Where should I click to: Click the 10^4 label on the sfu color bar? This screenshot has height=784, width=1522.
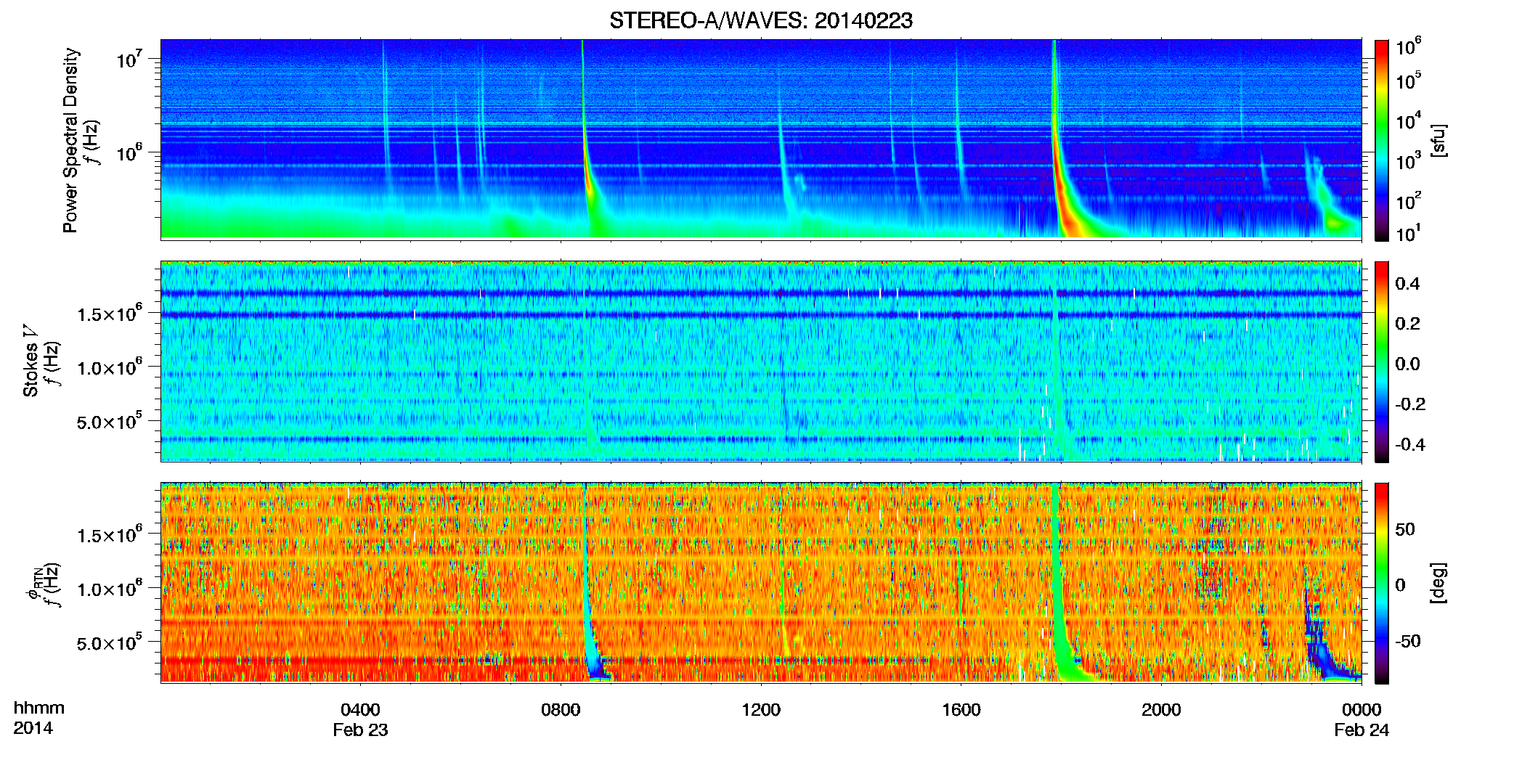(1409, 121)
